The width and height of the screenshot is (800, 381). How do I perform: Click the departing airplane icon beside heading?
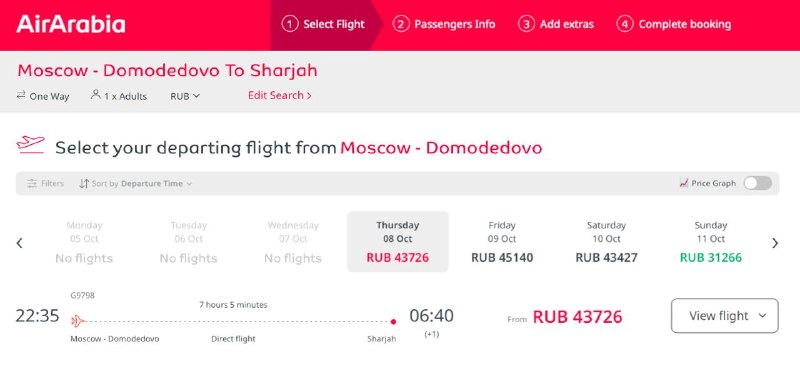(x=31, y=144)
